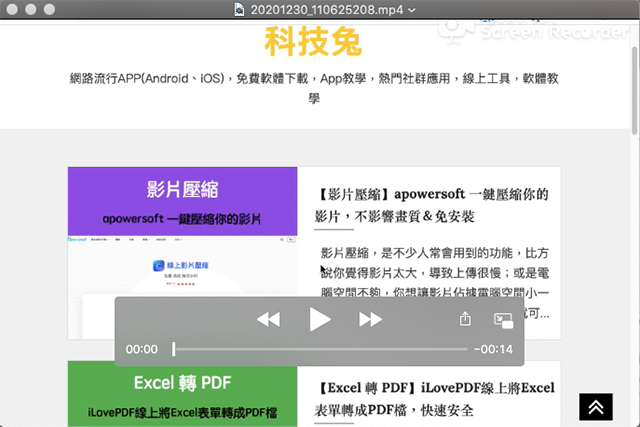
Task: Minimize the video player window
Action: point(31,9)
